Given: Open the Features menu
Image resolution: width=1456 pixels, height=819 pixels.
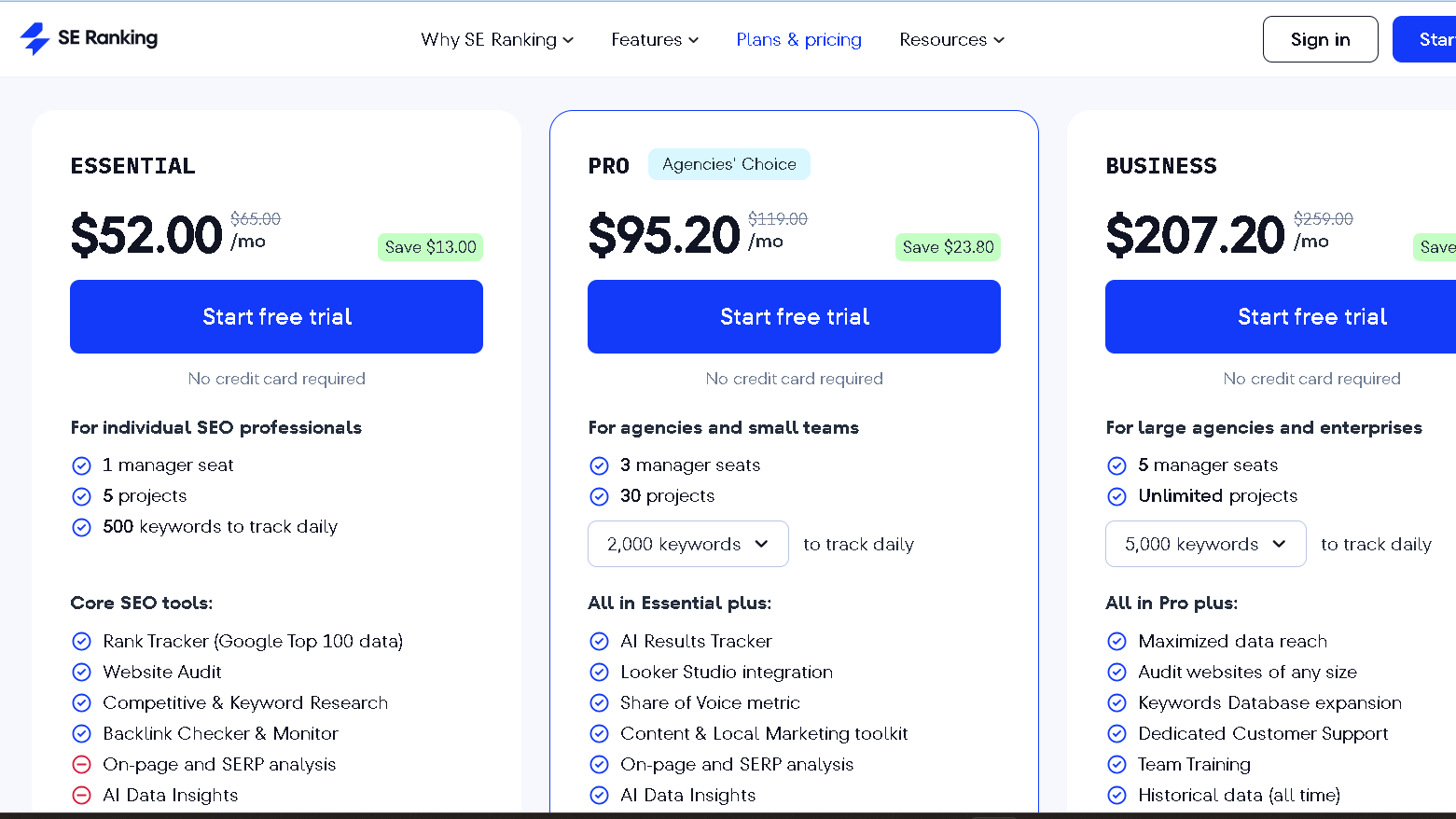Looking at the screenshot, I should click(655, 39).
